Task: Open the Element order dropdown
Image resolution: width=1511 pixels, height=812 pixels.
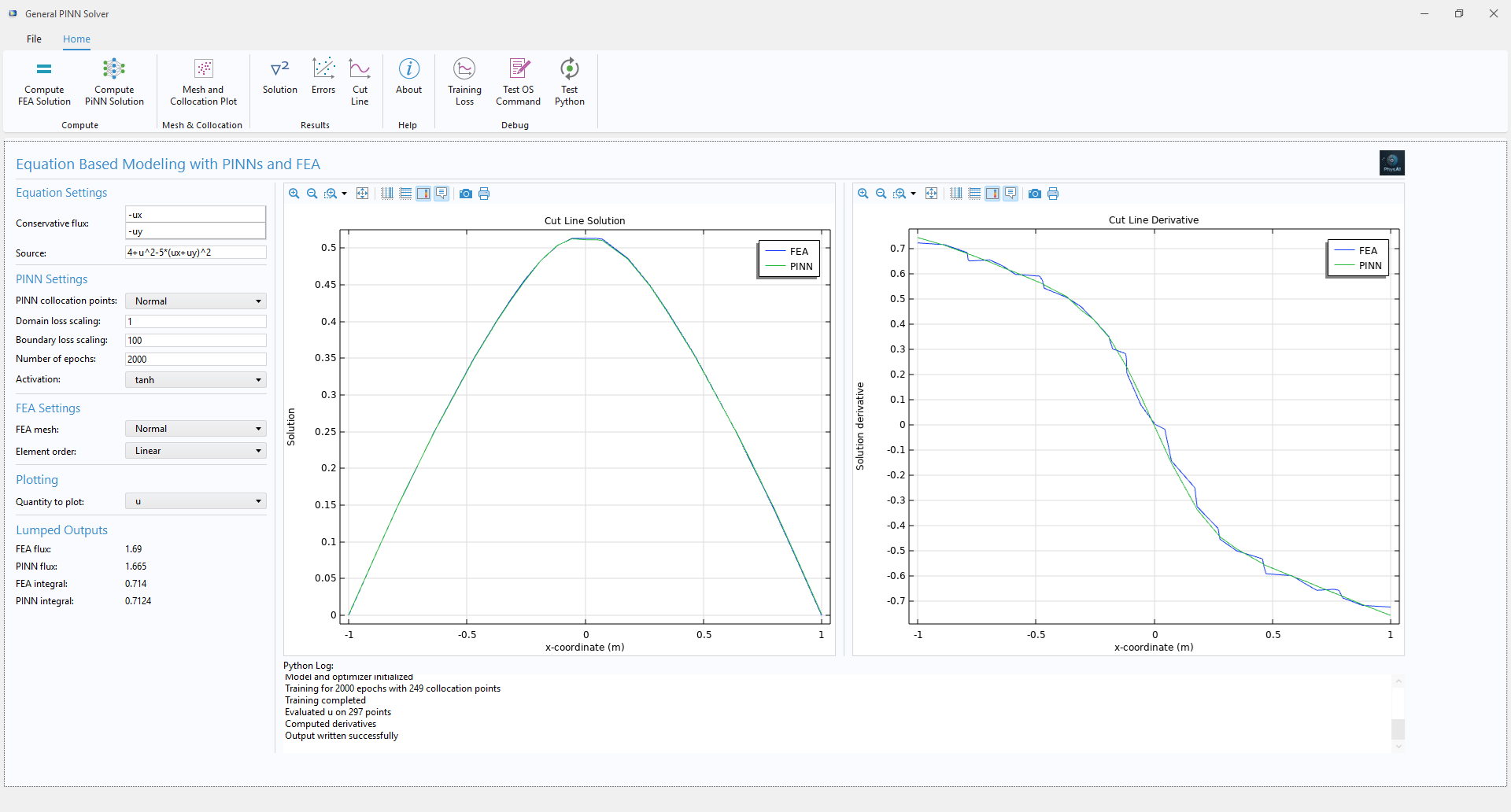Action: point(196,451)
